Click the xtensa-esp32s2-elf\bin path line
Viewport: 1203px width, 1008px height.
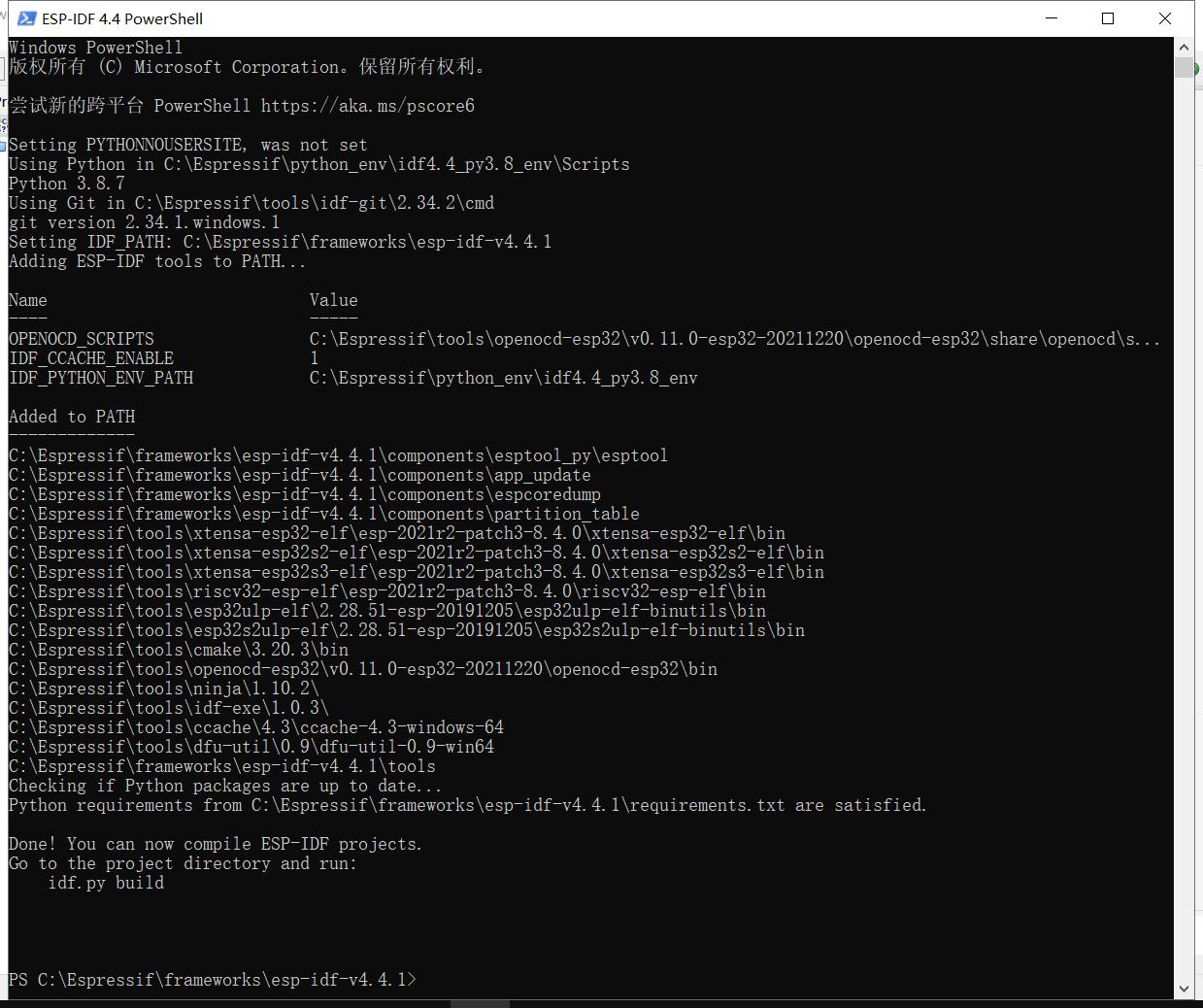(x=417, y=553)
